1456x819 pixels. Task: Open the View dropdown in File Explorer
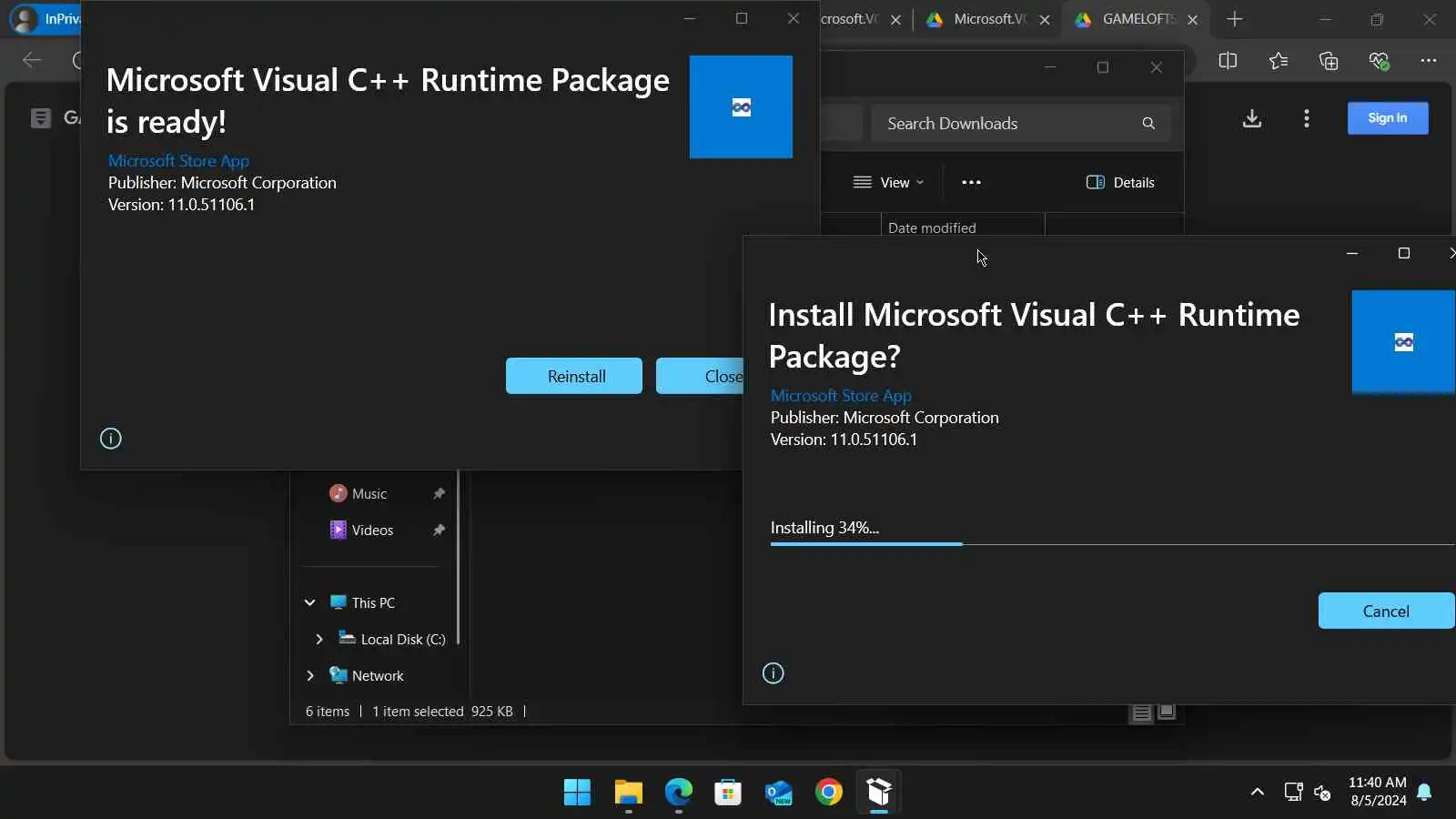[x=888, y=182]
